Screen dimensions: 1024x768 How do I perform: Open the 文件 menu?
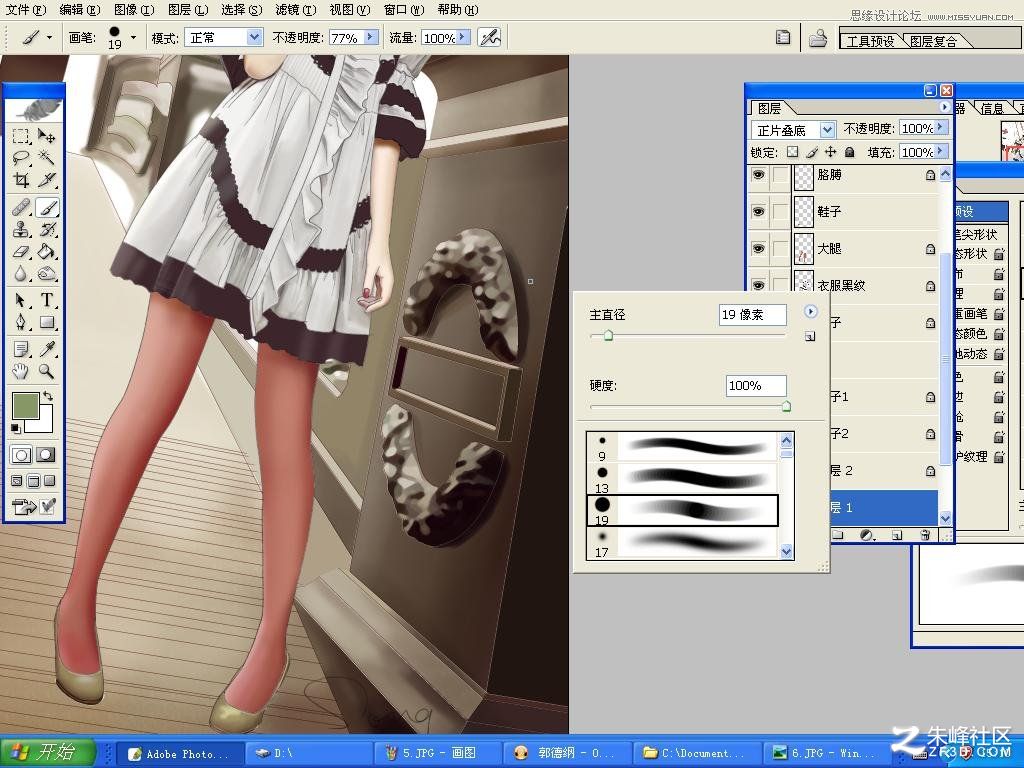click(x=25, y=10)
